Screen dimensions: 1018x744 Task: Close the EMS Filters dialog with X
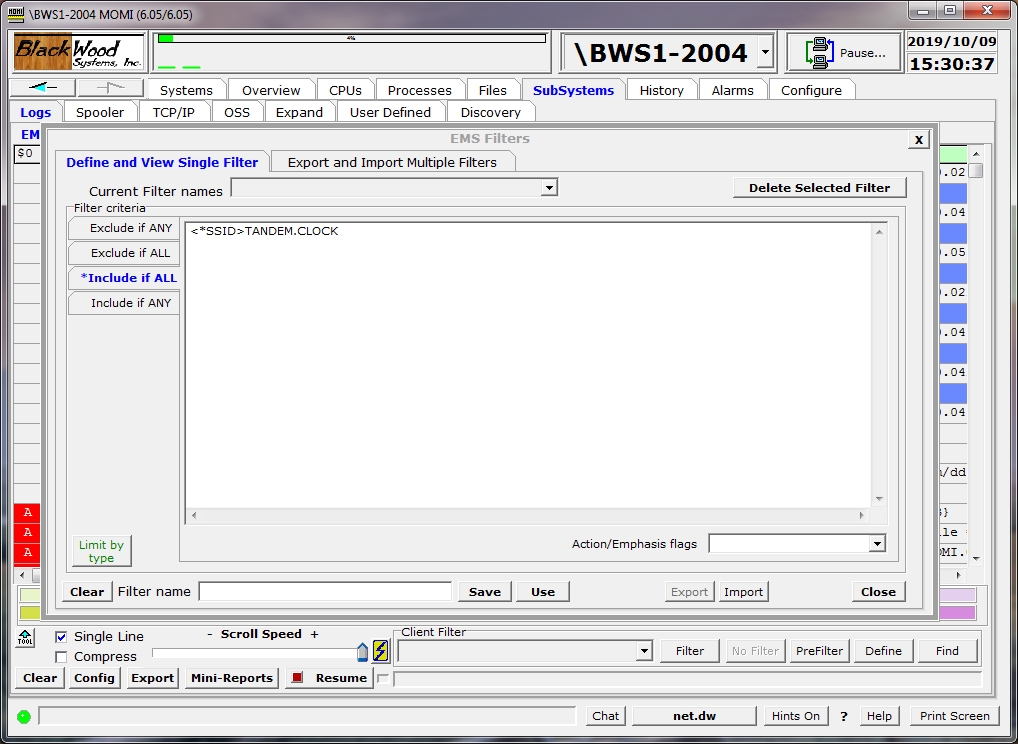[x=919, y=140]
